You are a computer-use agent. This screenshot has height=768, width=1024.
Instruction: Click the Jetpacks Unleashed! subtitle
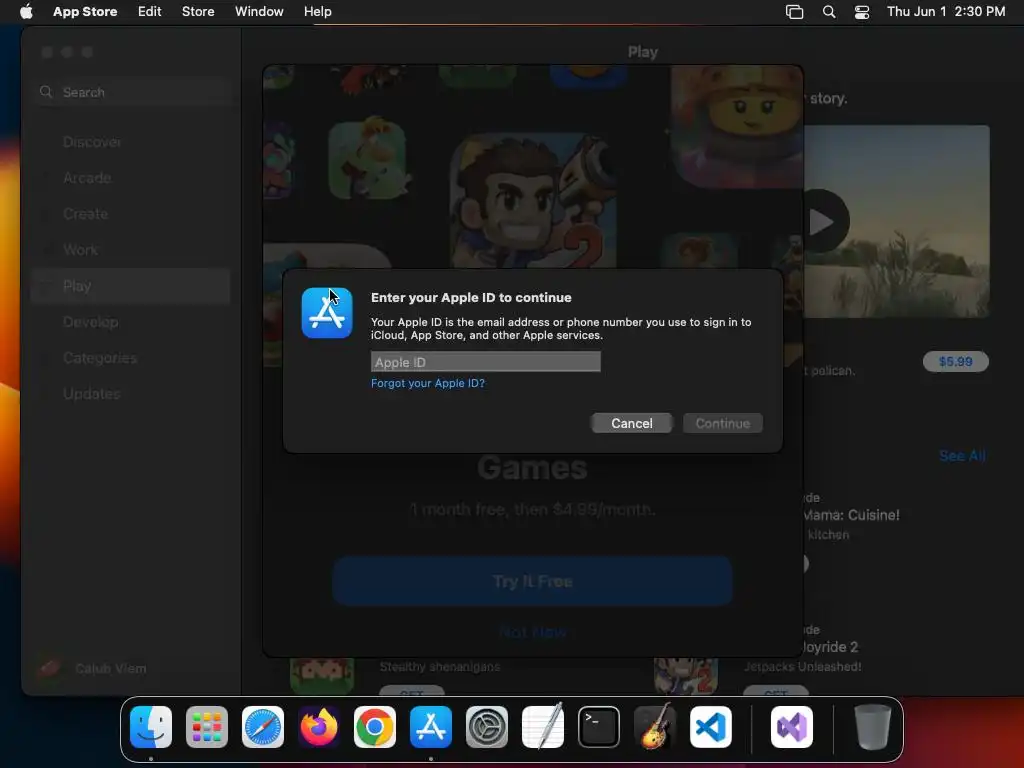803,667
